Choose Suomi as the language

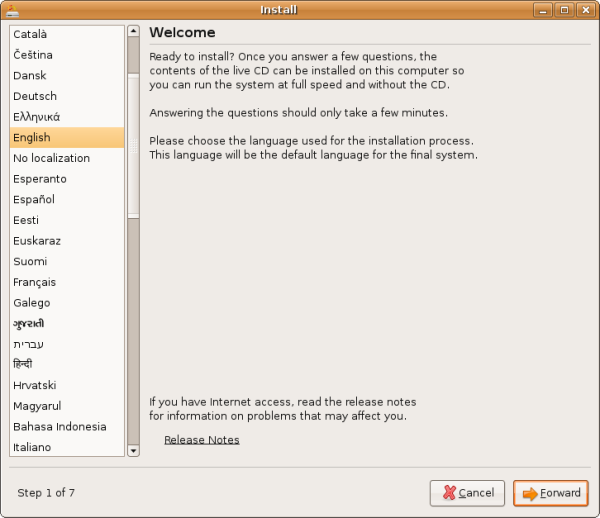click(67, 262)
